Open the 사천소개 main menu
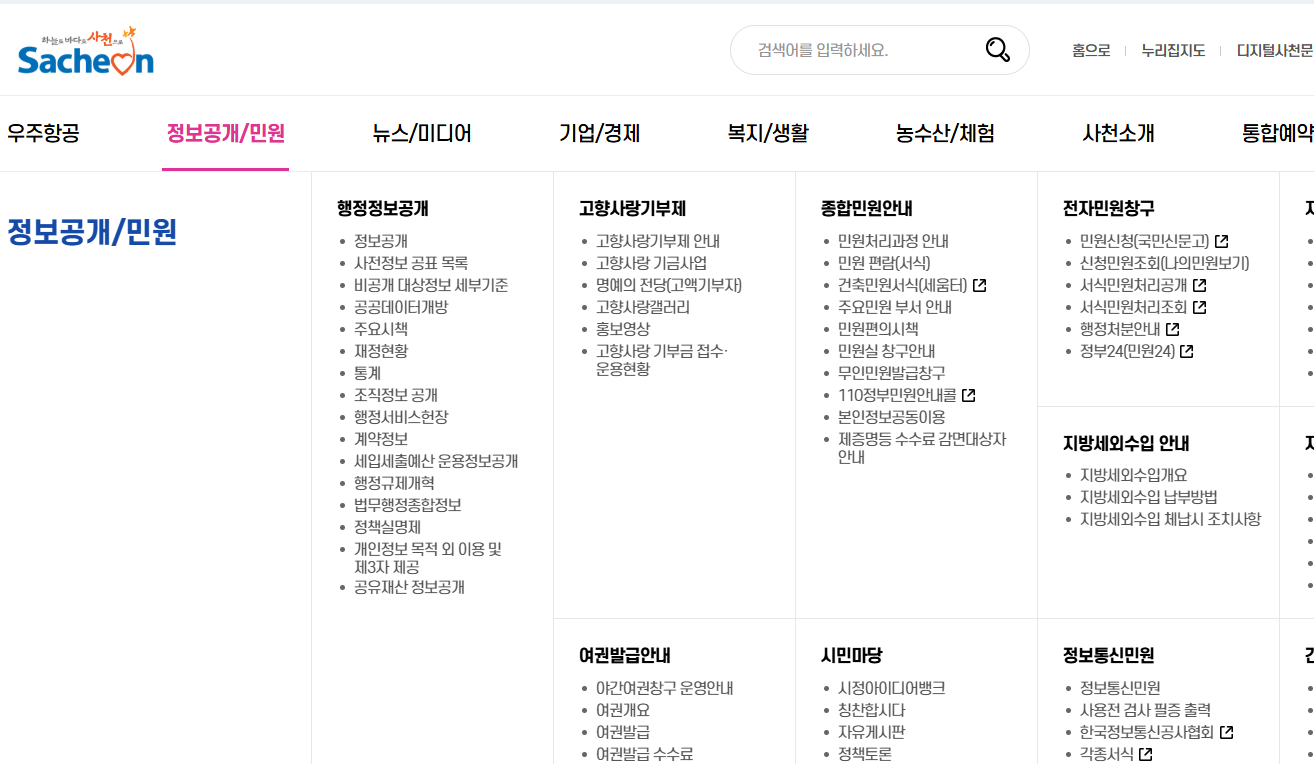 pos(1118,133)
